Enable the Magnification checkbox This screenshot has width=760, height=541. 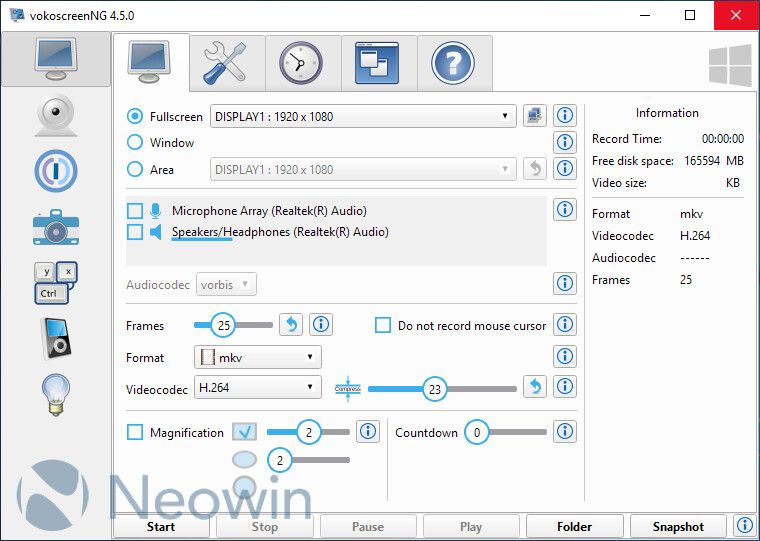(135, 432)
